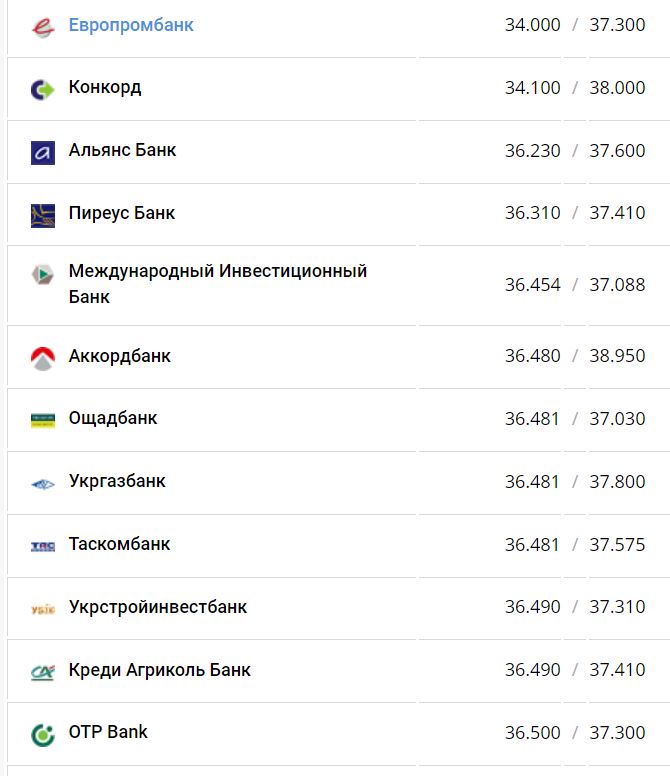Click the OTP Bank logo icon
Image resolution: width=670 pixels, height=776 pixels.
42,735
